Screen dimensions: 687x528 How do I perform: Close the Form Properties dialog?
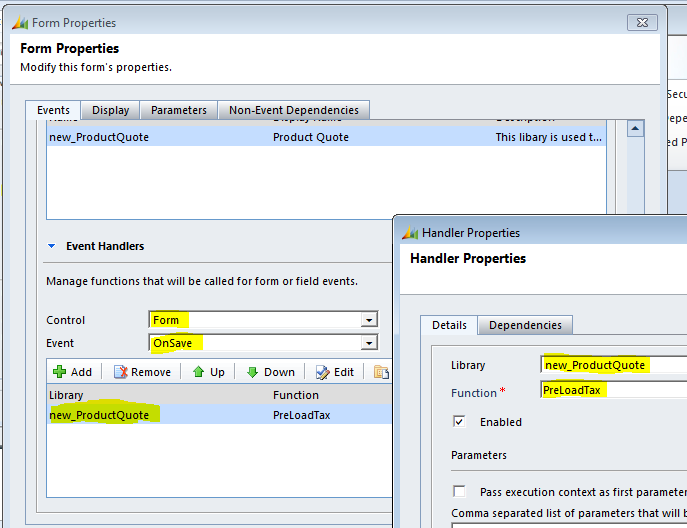pos(641,22)
